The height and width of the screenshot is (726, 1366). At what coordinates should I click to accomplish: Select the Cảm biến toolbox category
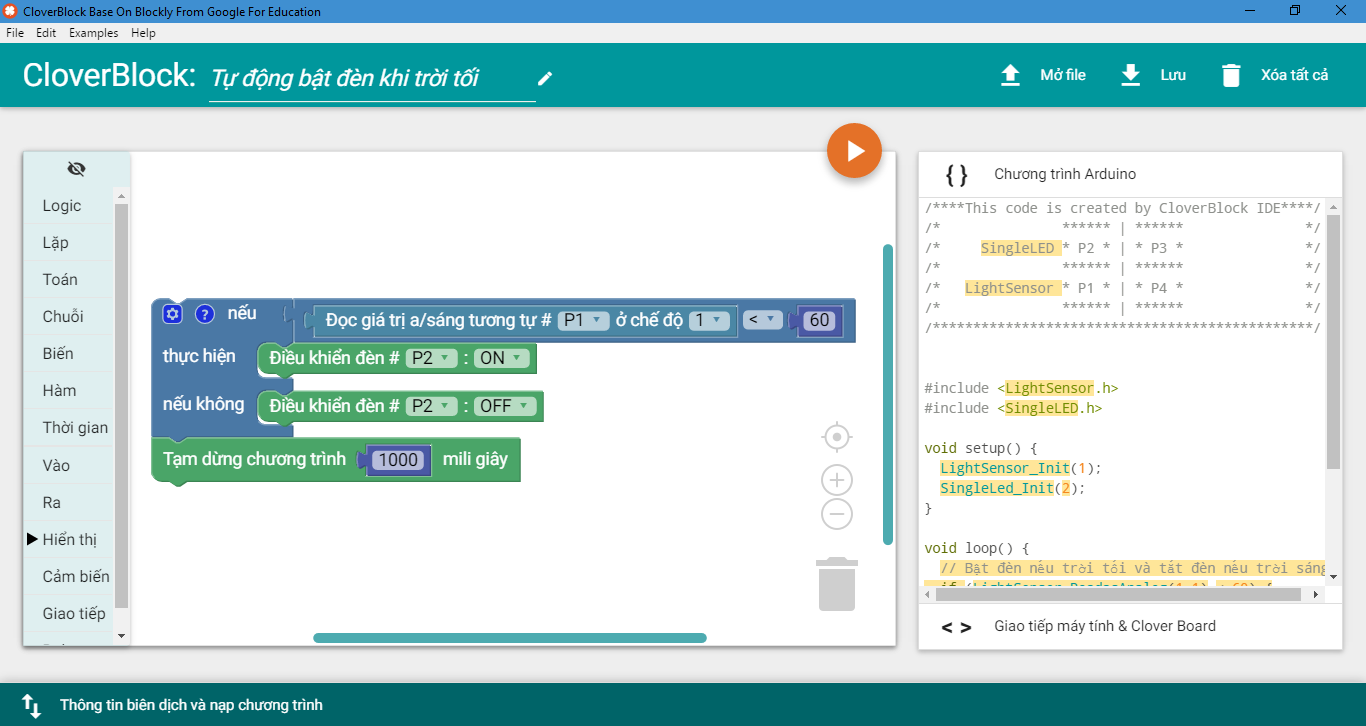point(70,577)
